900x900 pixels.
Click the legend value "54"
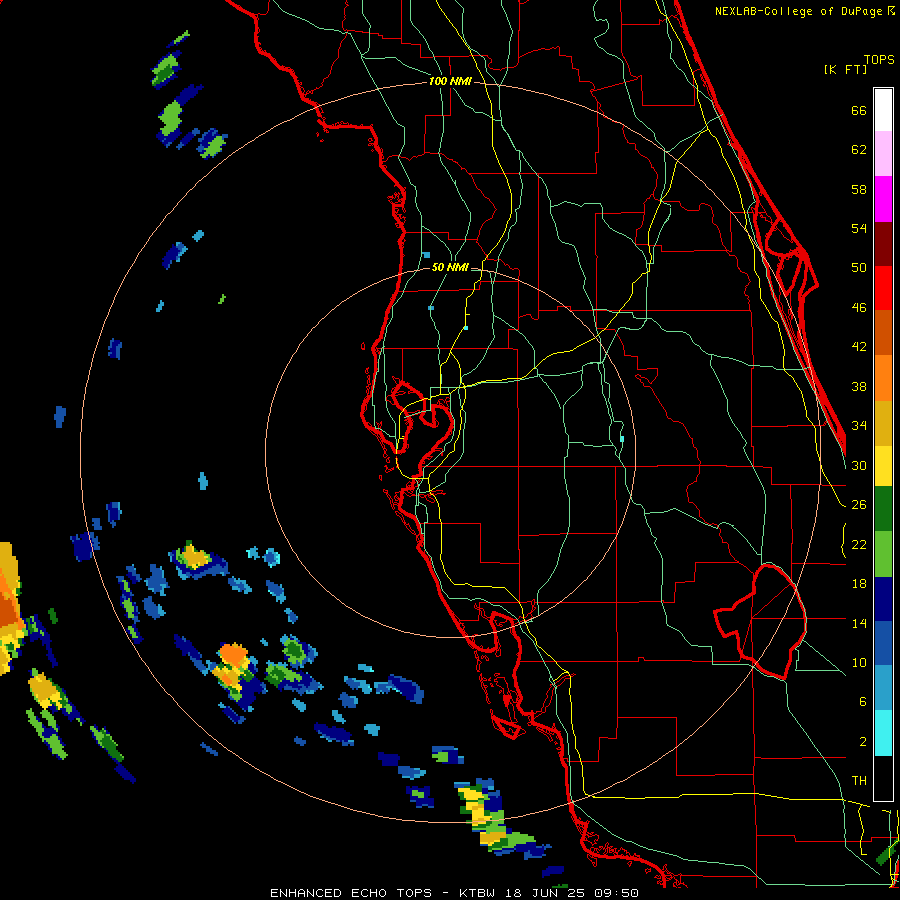point(859,228)
